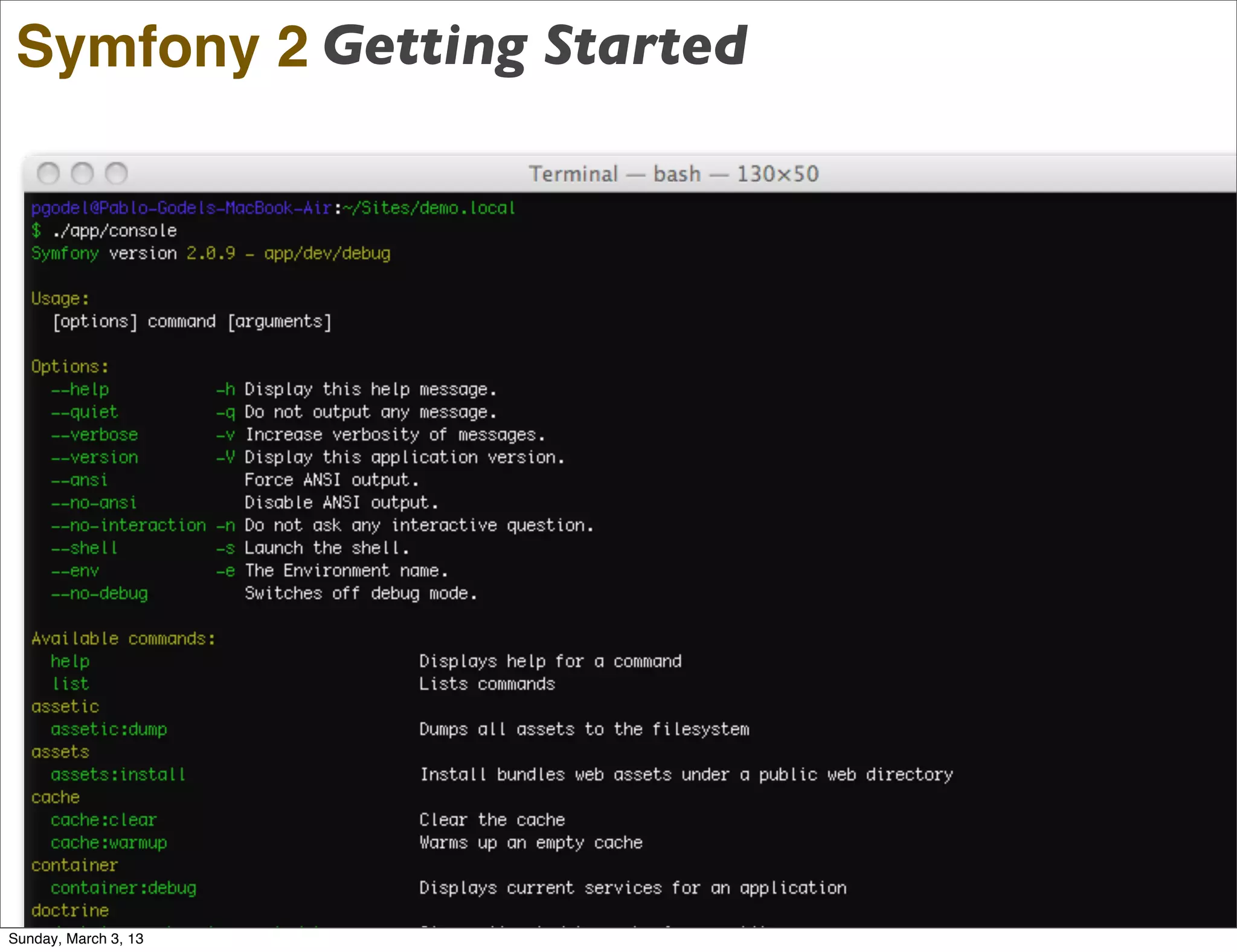Image resolution: width=1237 pixels, height=952 pixels.
Task: Click 'The Environment name.' text
Action: [346, 571]
